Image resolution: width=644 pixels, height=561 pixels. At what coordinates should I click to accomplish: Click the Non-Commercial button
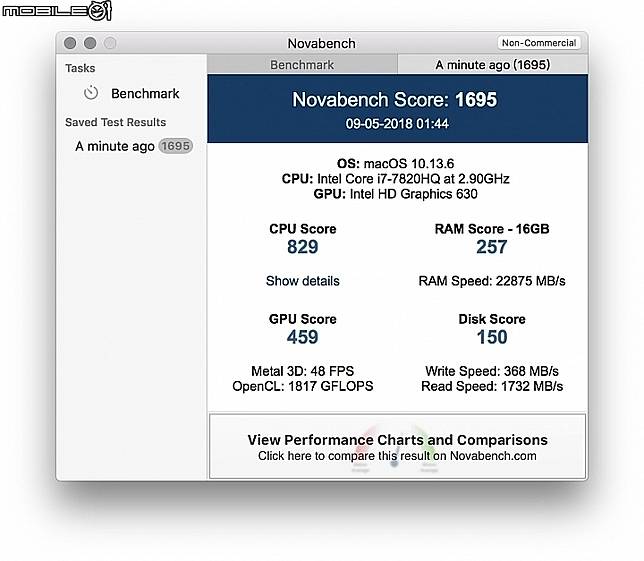point(539,43)
